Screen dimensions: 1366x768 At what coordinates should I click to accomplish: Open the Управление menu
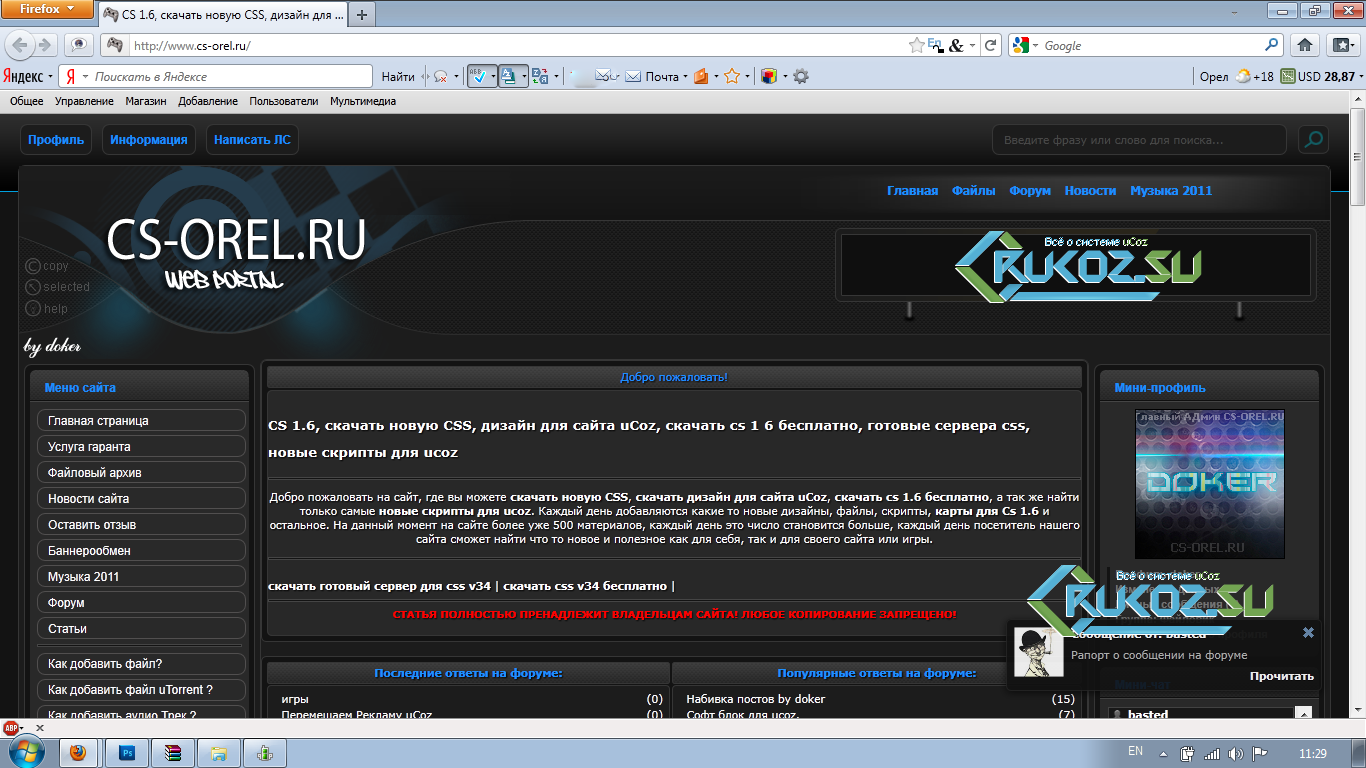point(84,101)
